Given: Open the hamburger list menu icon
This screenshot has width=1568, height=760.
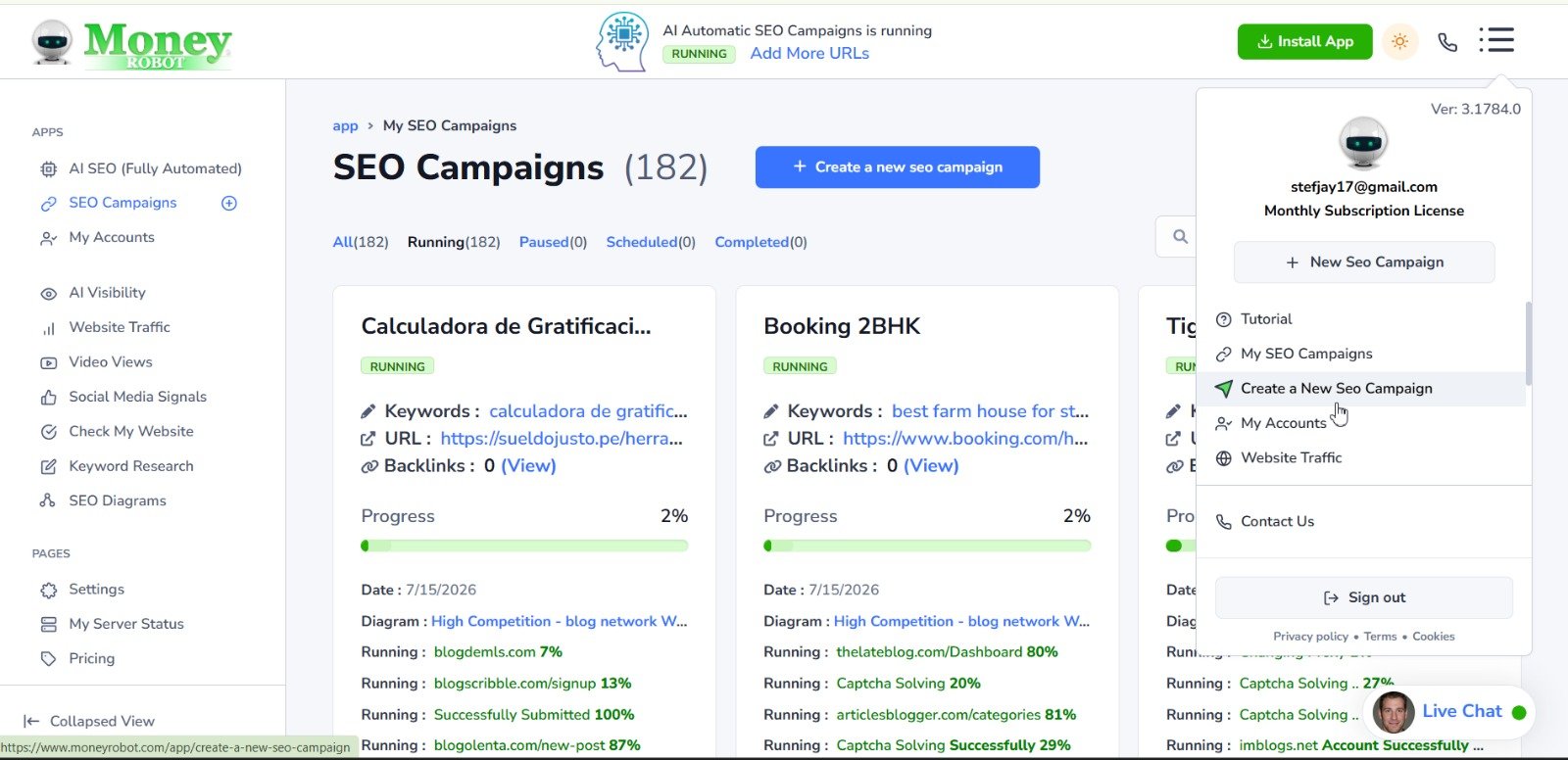Looking at the screenshot, I should tap(1496, 40).
